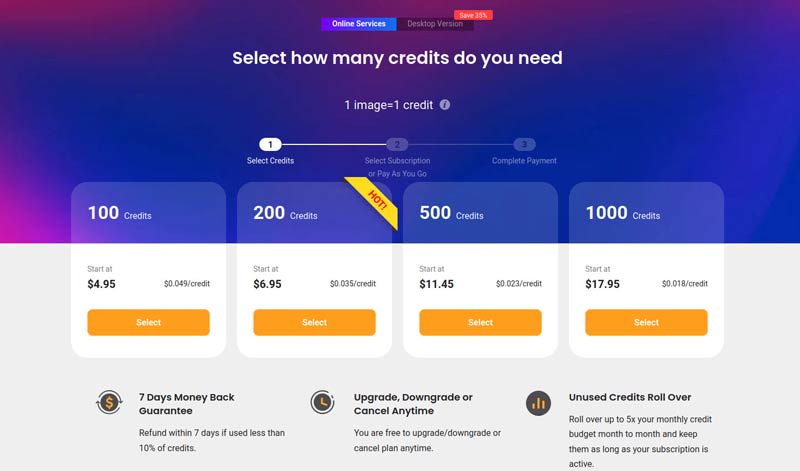Click the bar chart Roll Over icon
800x471 pixels.
tap(538, 403)
